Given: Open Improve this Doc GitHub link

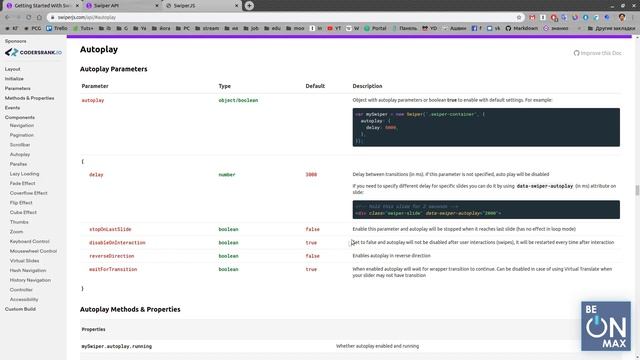Looking at the screenshot, I should click(x=598, y=53).
